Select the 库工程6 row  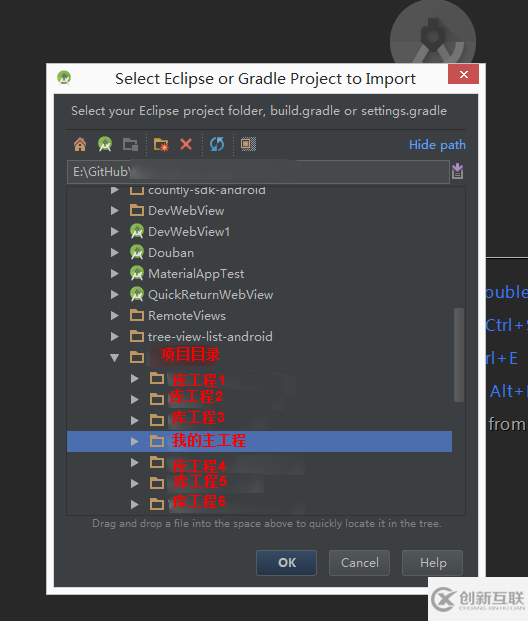pos(259,504)
